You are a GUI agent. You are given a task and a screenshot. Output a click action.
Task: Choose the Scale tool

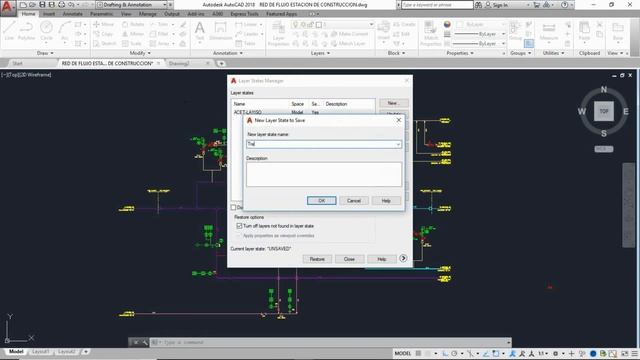131,43
